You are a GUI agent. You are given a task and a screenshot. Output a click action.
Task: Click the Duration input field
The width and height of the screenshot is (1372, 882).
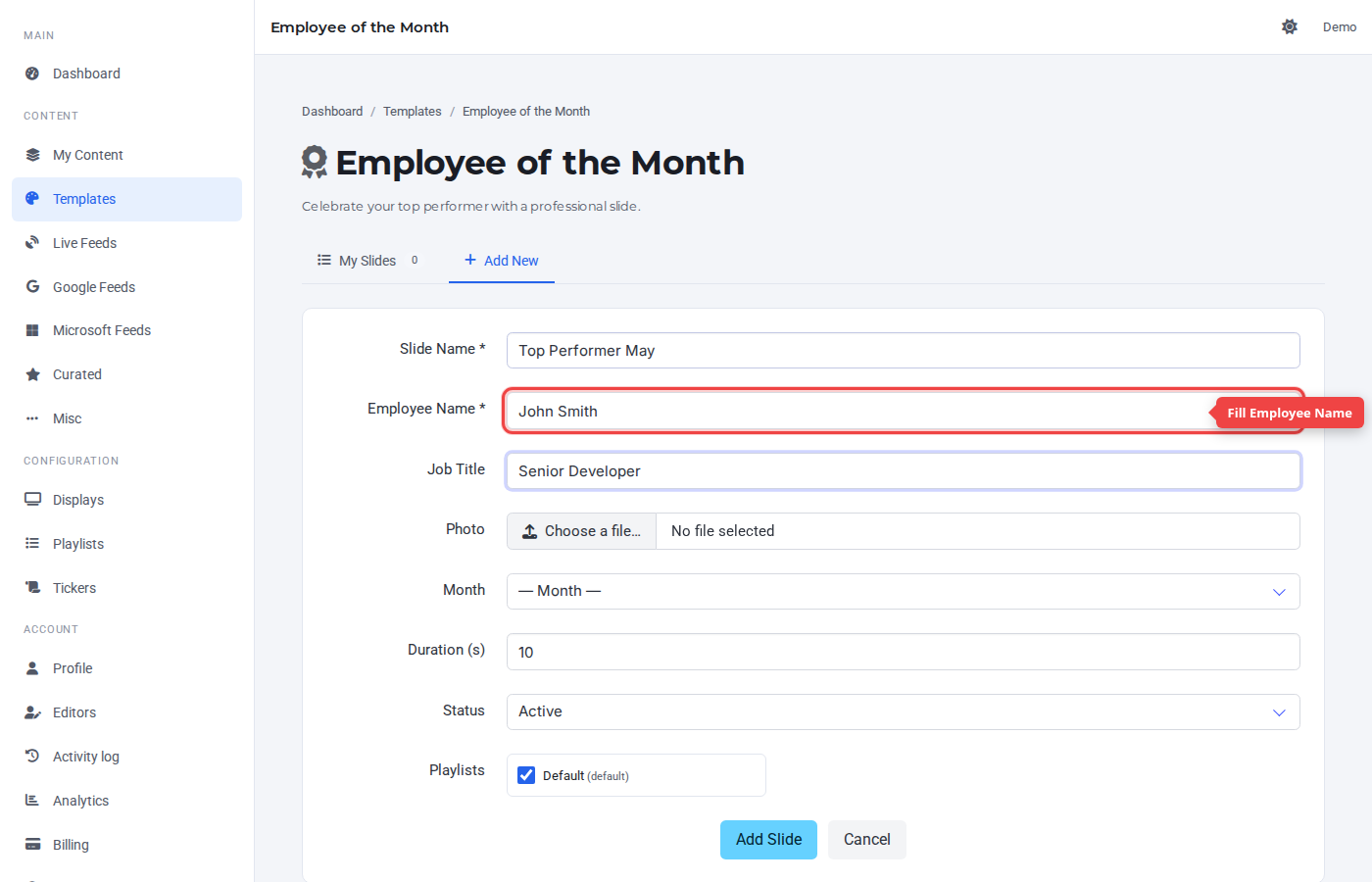[903, 652]
